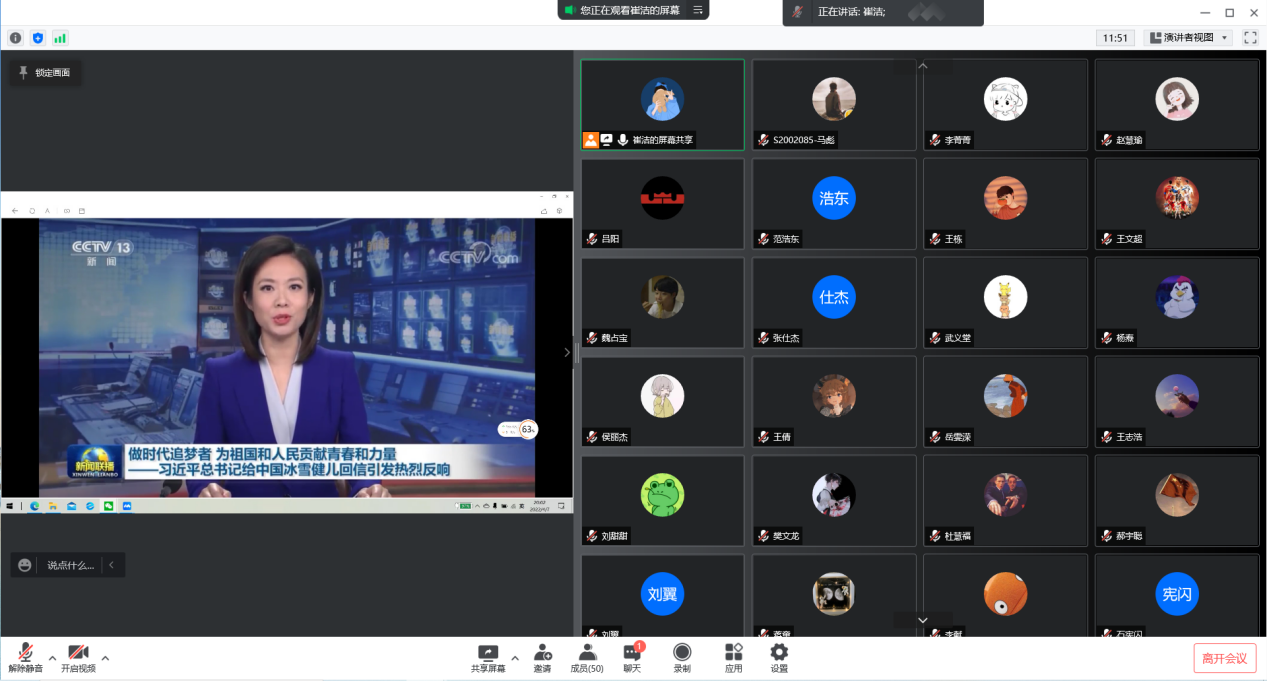The height and width of the screenshot is (681, 1267).
Task: Open the menu on screen-viewing banner
Action: pyautogui.click(x=698, y=10)
